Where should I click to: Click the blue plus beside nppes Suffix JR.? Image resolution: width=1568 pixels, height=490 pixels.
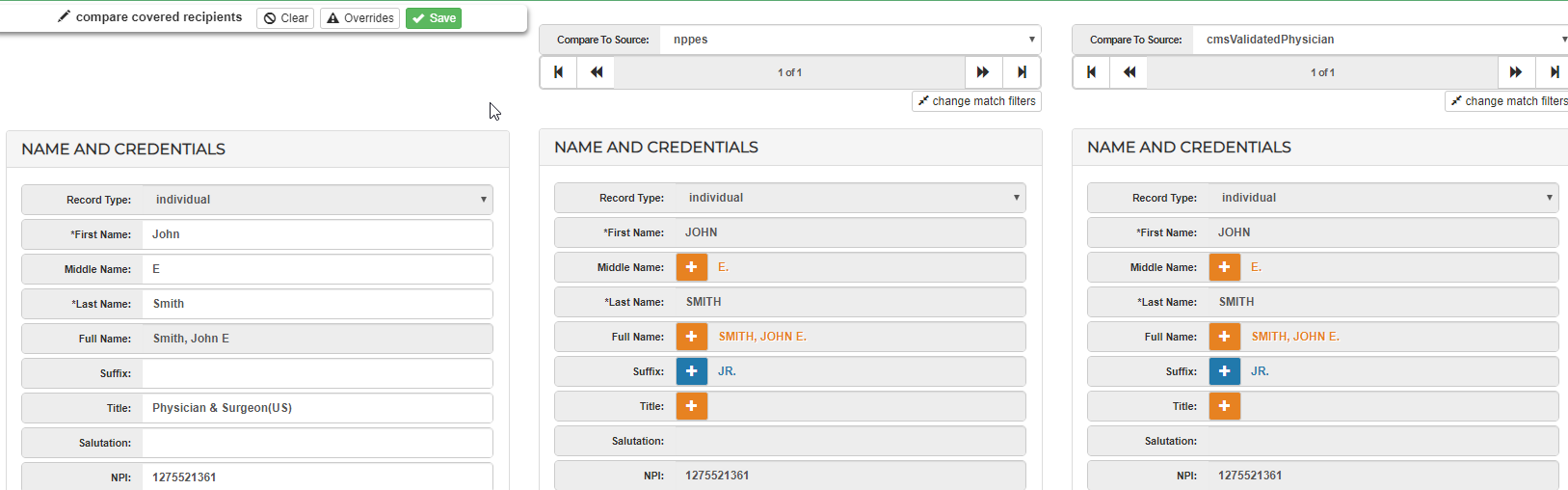click(x=691, y=371)
